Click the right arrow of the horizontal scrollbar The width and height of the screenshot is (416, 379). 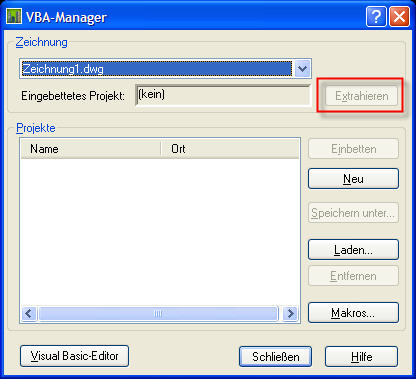290,313
